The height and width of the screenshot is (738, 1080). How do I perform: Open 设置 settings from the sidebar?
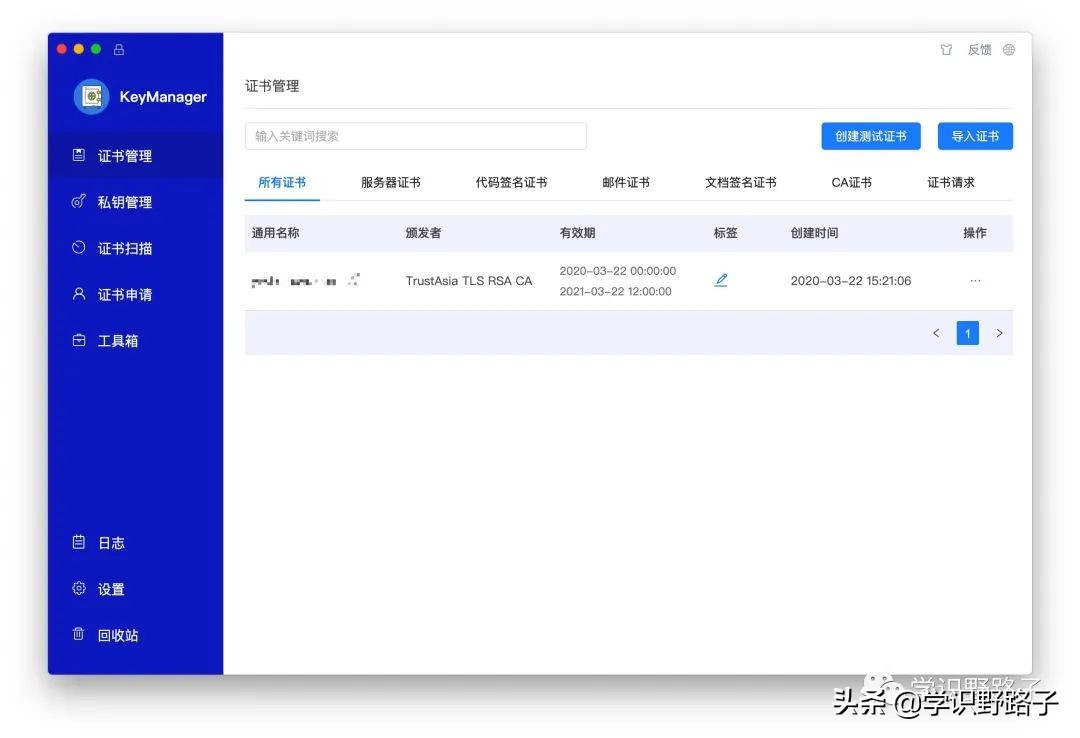(x=110, y=589)
